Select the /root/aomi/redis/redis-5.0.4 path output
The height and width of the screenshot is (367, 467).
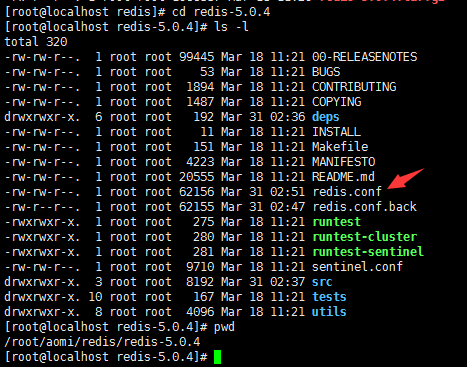tap(102, 342)
